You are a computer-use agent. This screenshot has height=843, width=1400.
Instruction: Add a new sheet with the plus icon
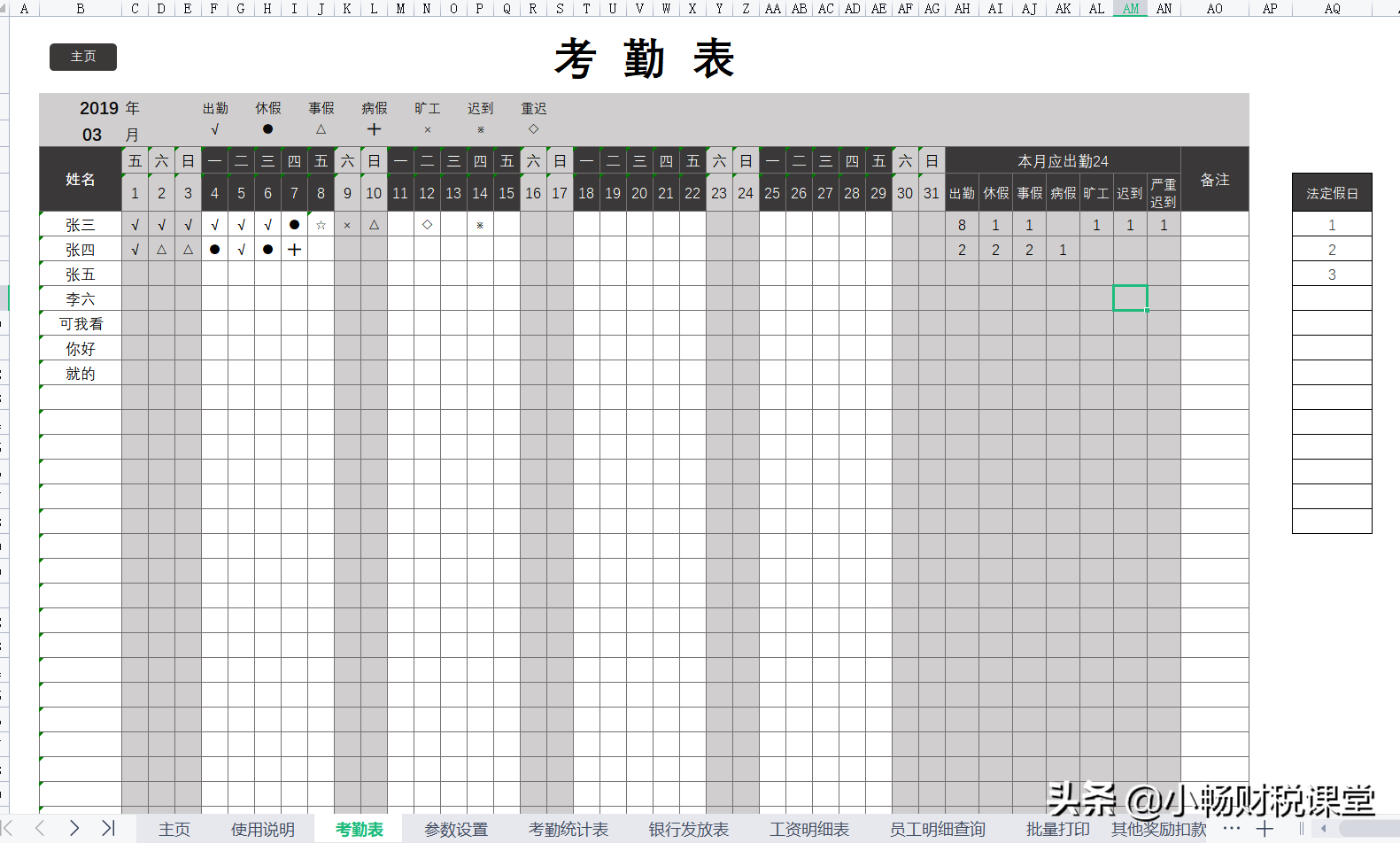[1265, 828]
